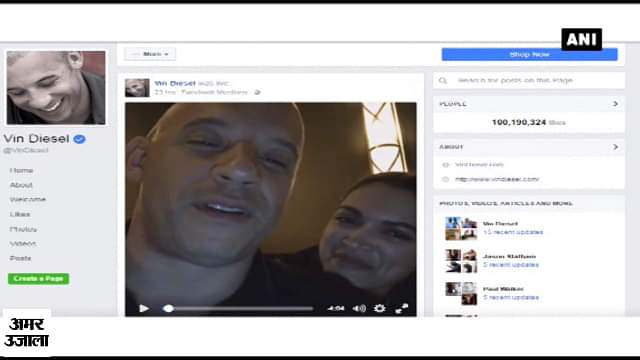Open the vindiesel.com website link
Viewport: 640px width, 360px height.
[497, 179]
